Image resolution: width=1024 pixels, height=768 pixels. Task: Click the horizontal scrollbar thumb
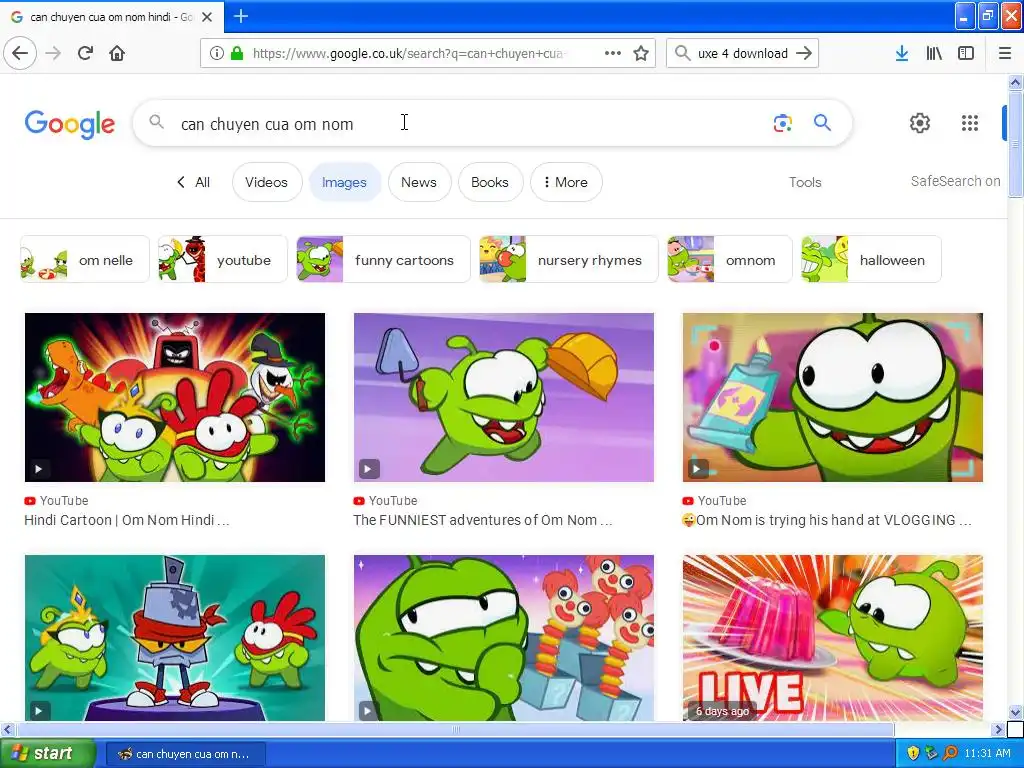point(455,729)
